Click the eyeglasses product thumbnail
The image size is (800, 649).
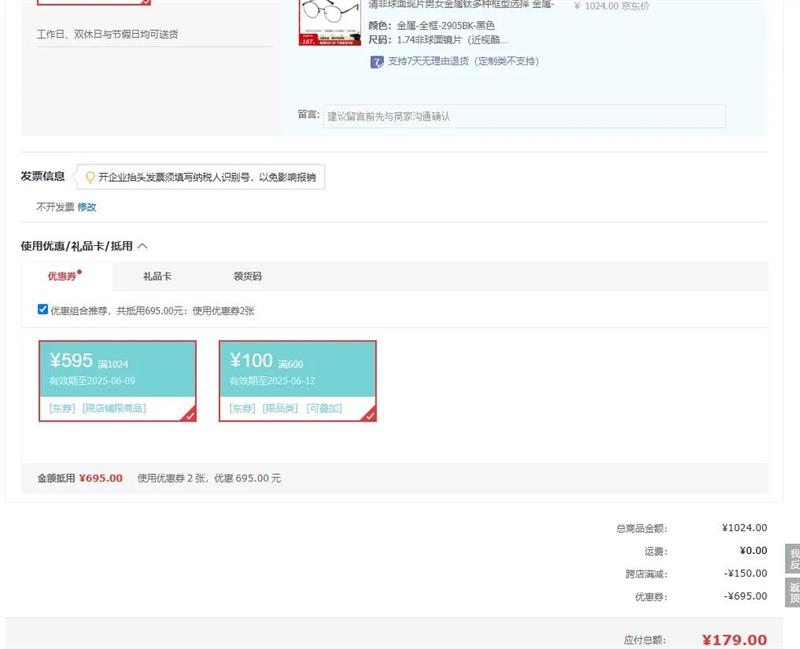(329, 22)
